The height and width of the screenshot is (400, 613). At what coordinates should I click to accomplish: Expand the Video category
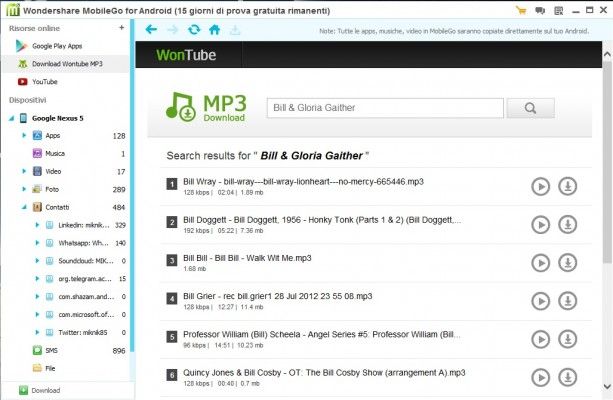[24, 171]
